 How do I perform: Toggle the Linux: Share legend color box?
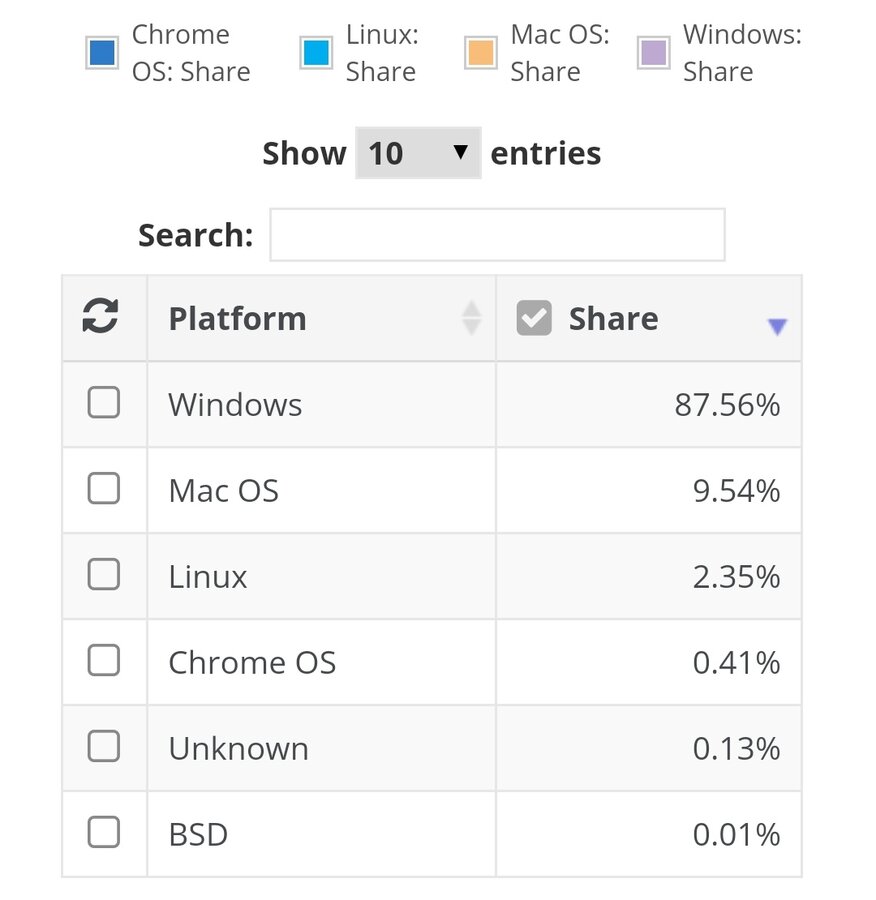click(x=316, y=53)
